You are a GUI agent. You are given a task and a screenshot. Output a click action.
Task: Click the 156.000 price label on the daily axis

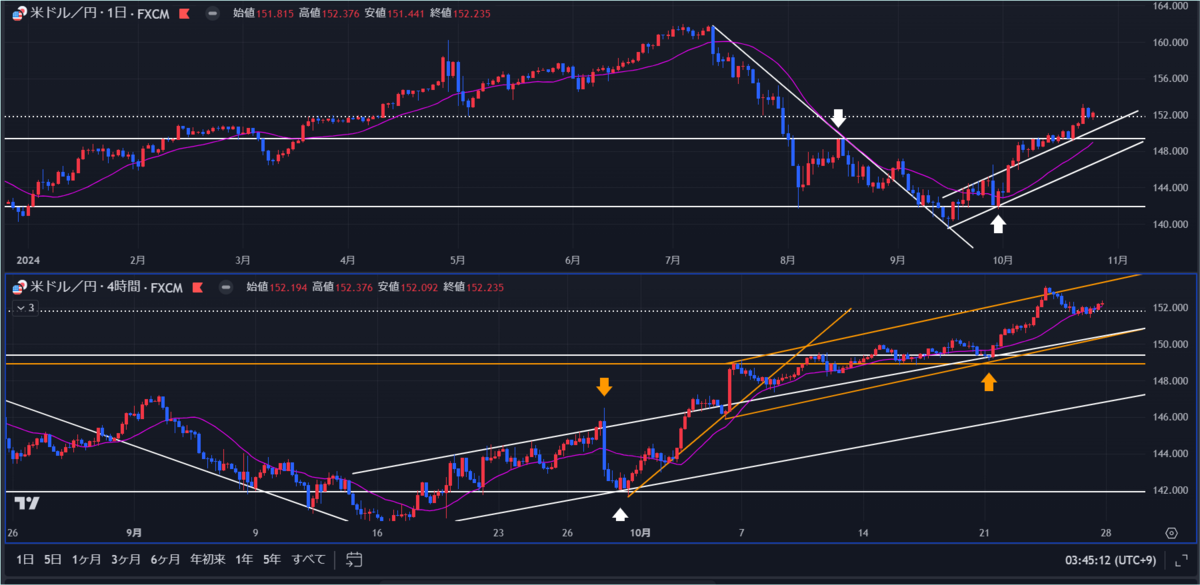(x=1168, y=79)
